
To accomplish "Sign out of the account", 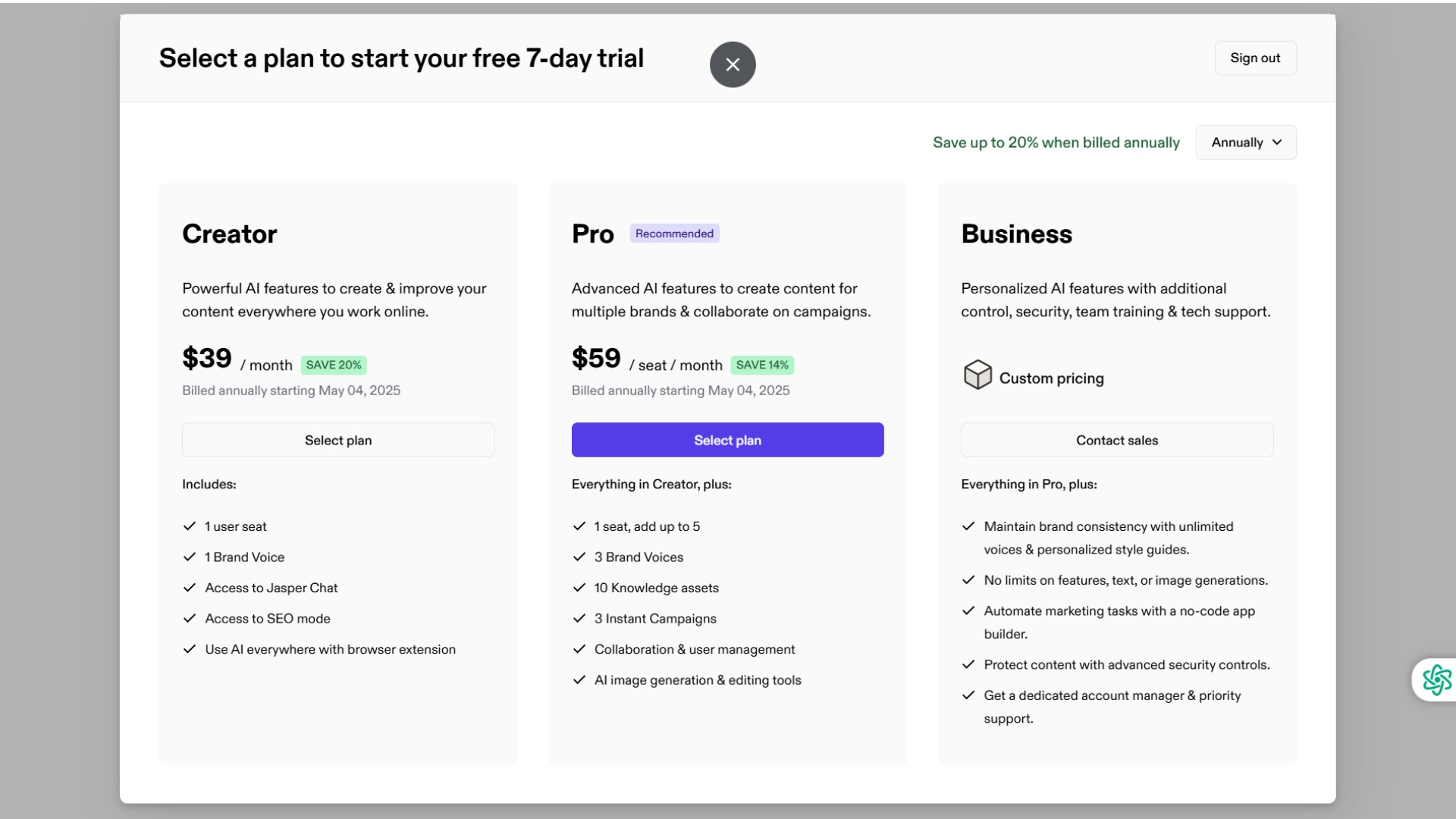I will coord(1255,58).
